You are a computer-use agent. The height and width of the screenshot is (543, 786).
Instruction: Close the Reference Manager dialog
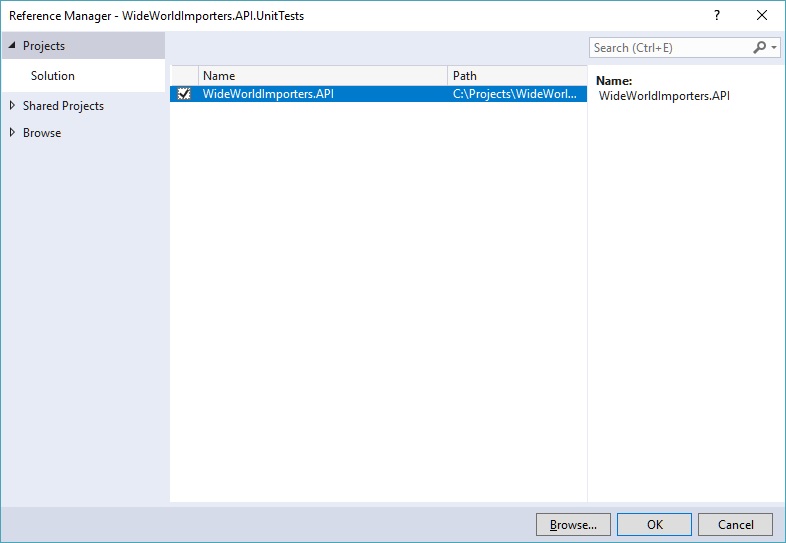point(763,15)
